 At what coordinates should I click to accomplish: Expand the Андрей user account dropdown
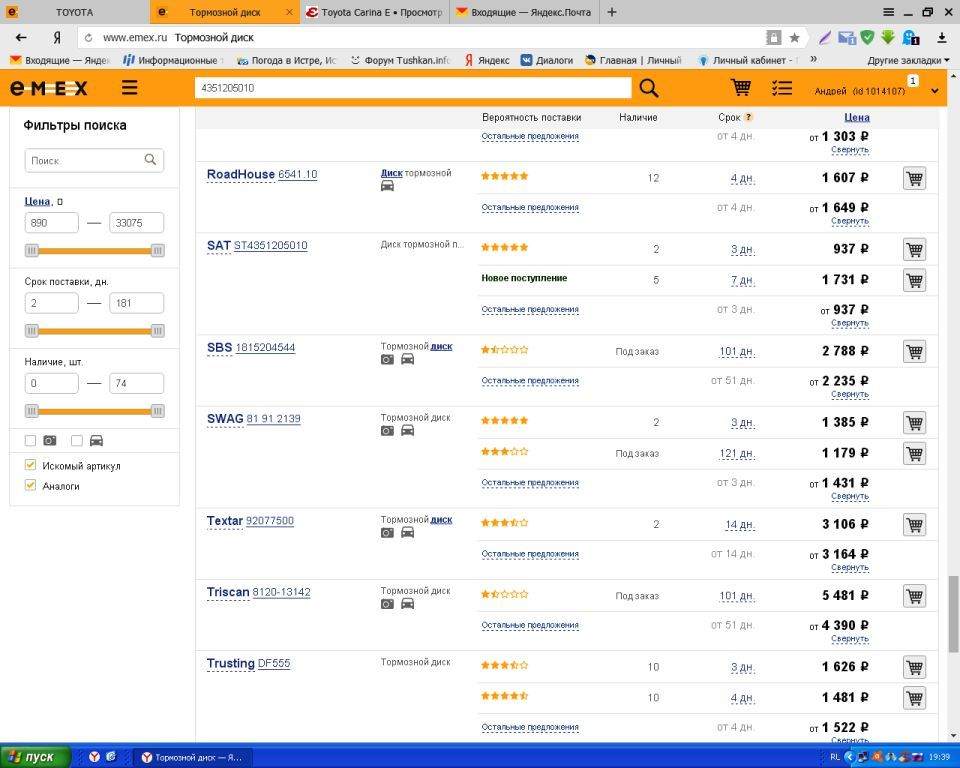coord(935,91)
